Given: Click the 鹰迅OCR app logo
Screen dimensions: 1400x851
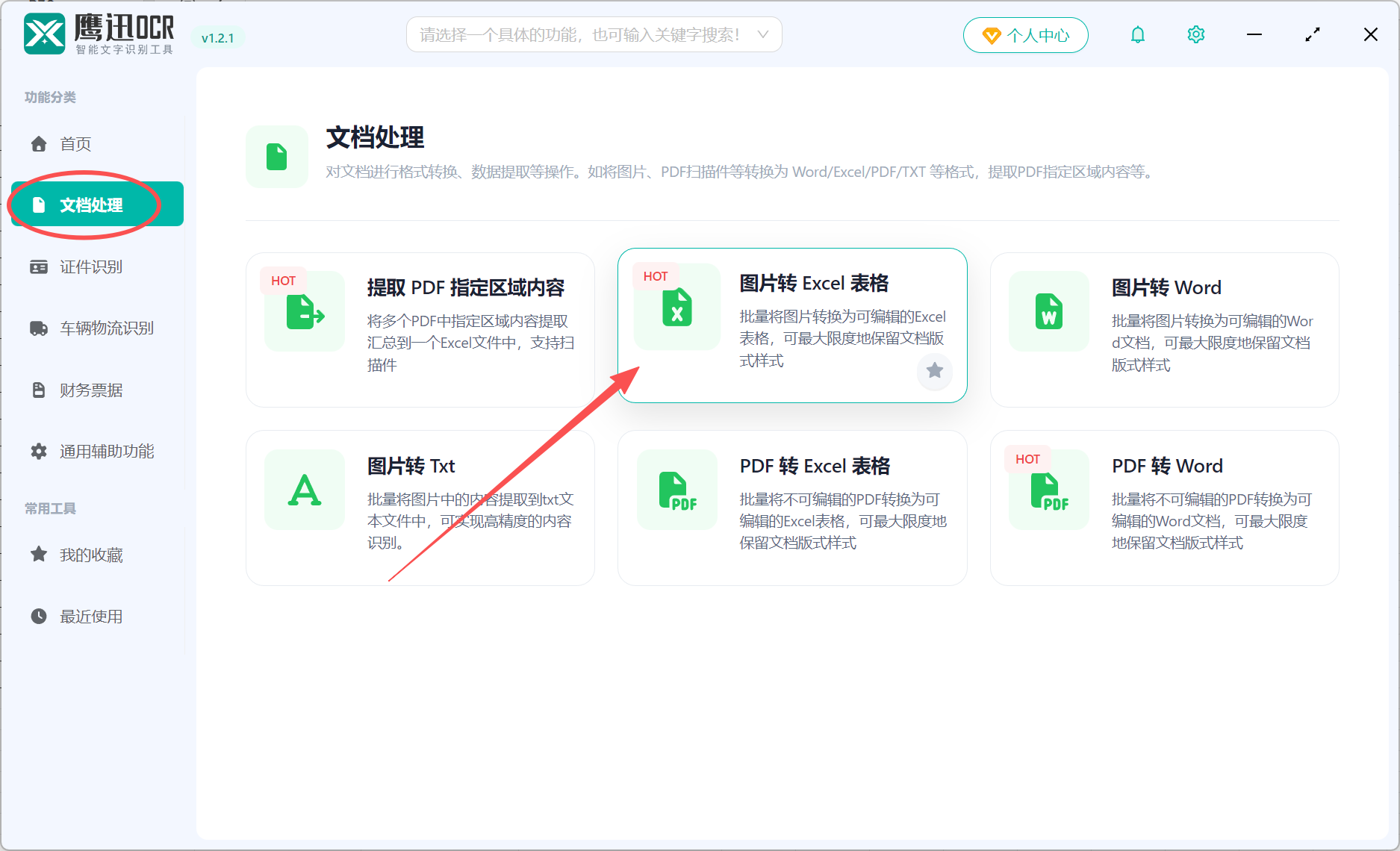Looking at the screenshot, I should tap(44, 34).
